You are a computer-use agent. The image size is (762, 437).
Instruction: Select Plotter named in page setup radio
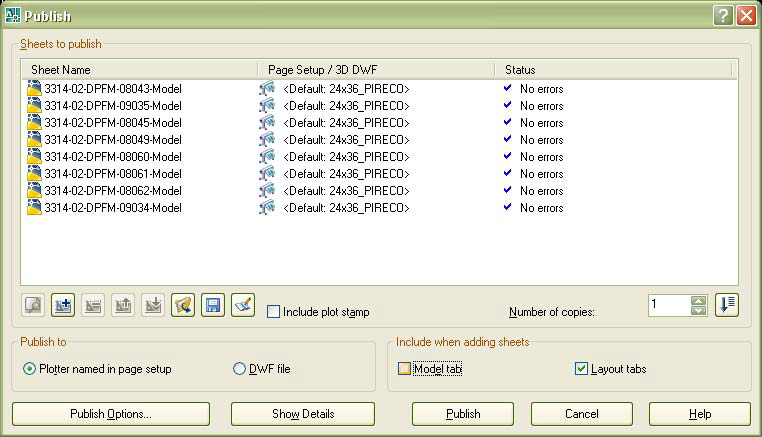29,369
